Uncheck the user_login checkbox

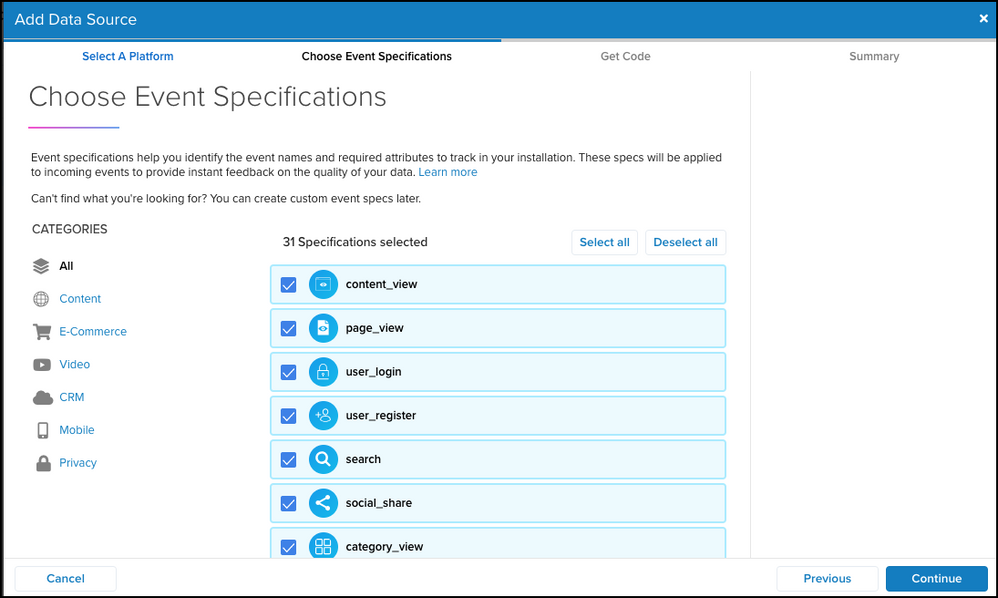point(289,372)
